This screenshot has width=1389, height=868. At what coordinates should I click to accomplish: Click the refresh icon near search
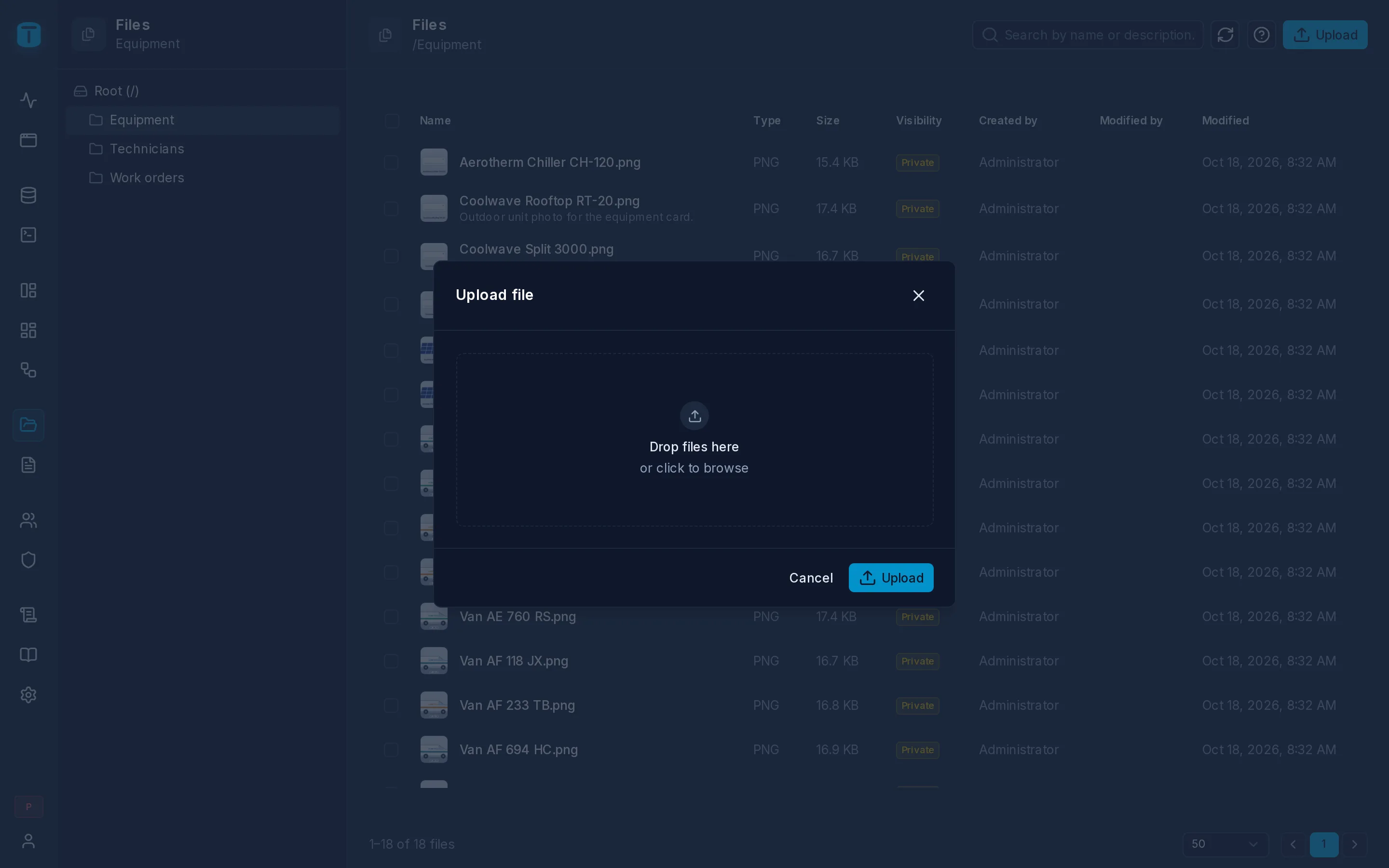[1225, 35]
